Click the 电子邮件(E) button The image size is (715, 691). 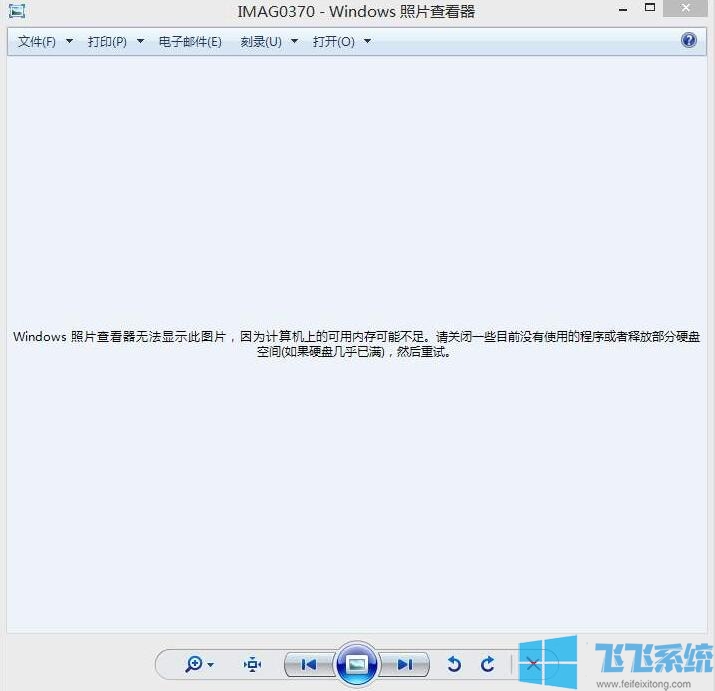tap(190, 42)
